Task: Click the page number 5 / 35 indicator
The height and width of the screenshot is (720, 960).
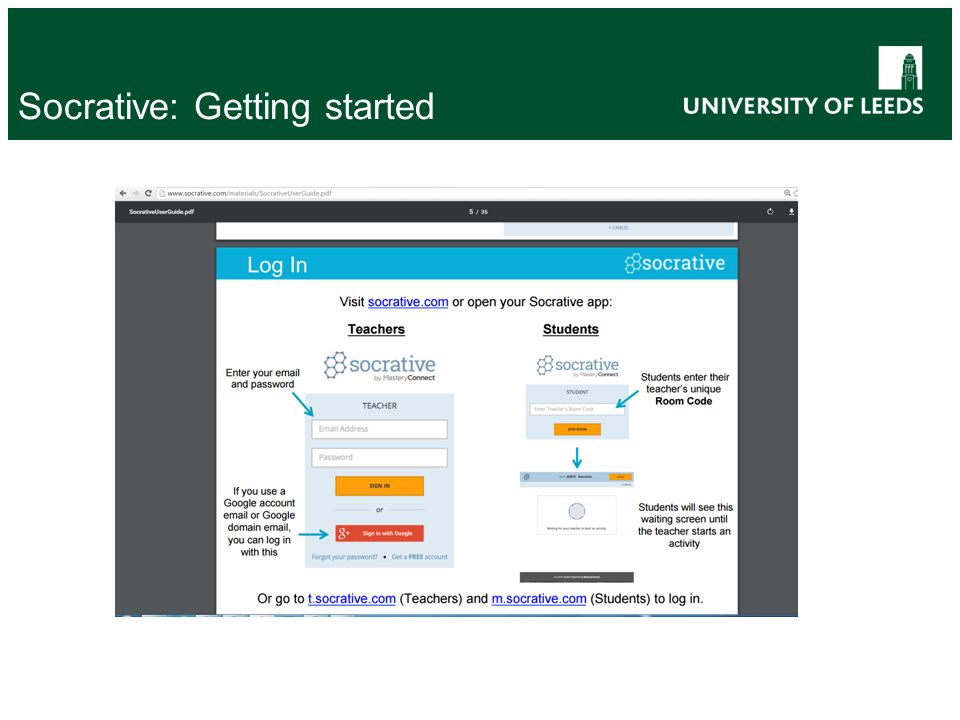Action: click(478, 212)
